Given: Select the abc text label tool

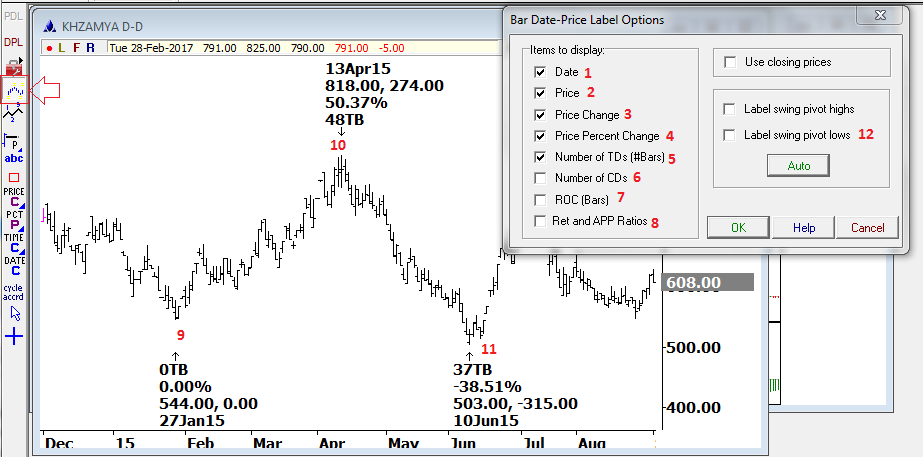Looking at the screenshot, I should [14, 158].
